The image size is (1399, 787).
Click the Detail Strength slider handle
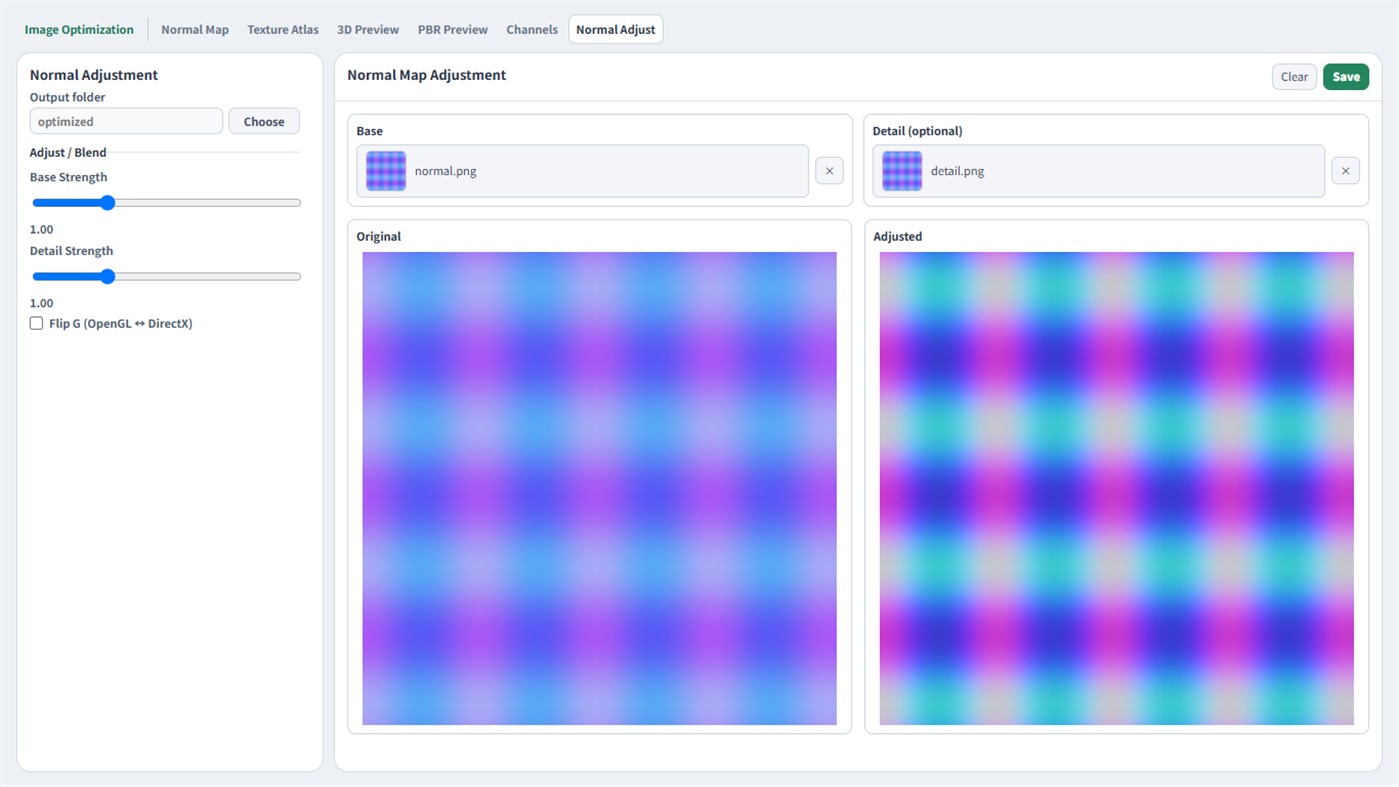108,277
